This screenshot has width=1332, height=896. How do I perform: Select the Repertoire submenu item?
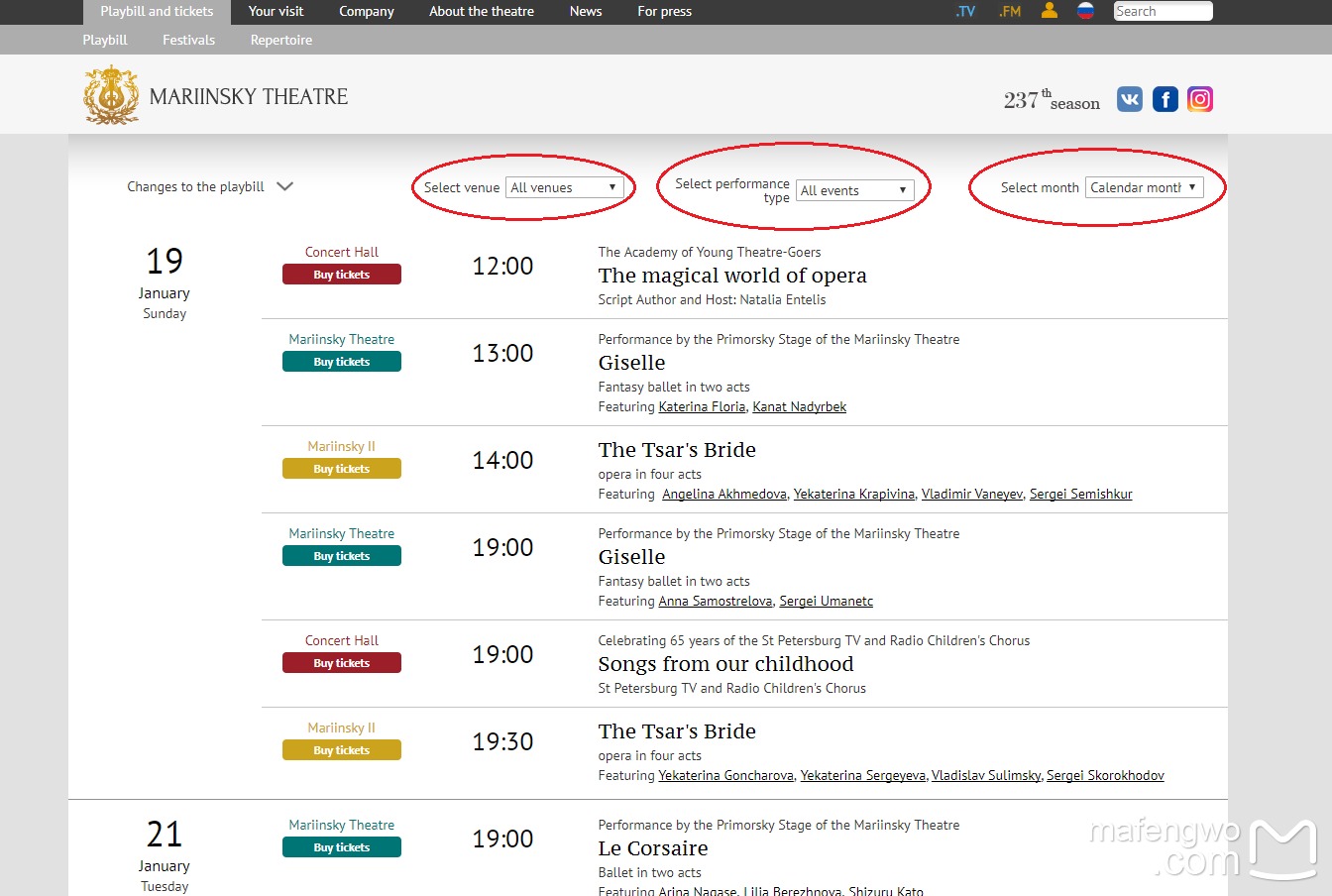(281, 40)
